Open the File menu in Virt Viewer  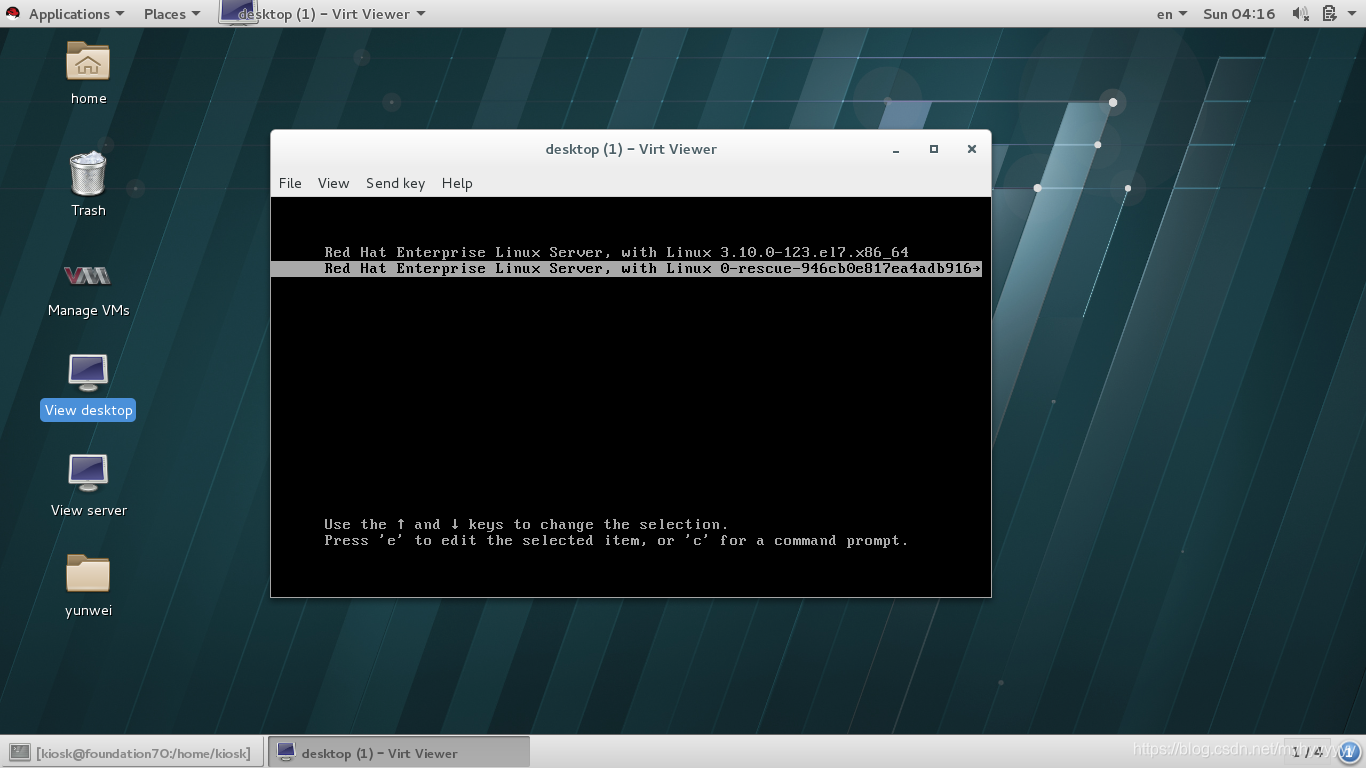click(x=290, y=183)
